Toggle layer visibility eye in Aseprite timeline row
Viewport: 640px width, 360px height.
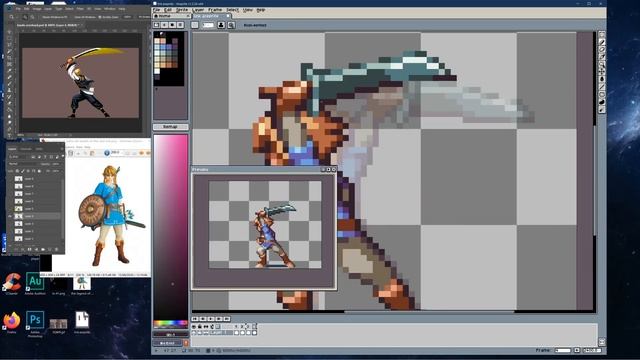pos(193,333)
